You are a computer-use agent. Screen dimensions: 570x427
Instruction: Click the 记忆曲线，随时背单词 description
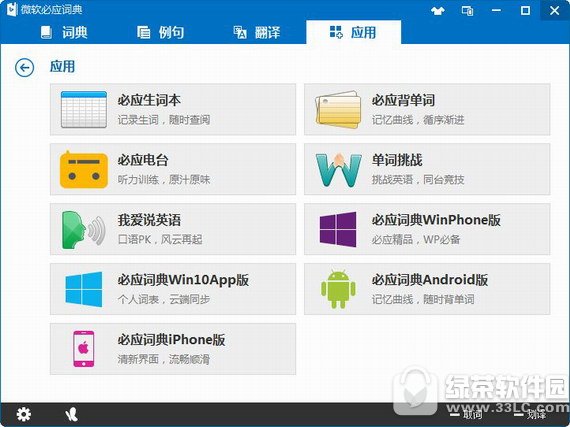tap(423, 299)
